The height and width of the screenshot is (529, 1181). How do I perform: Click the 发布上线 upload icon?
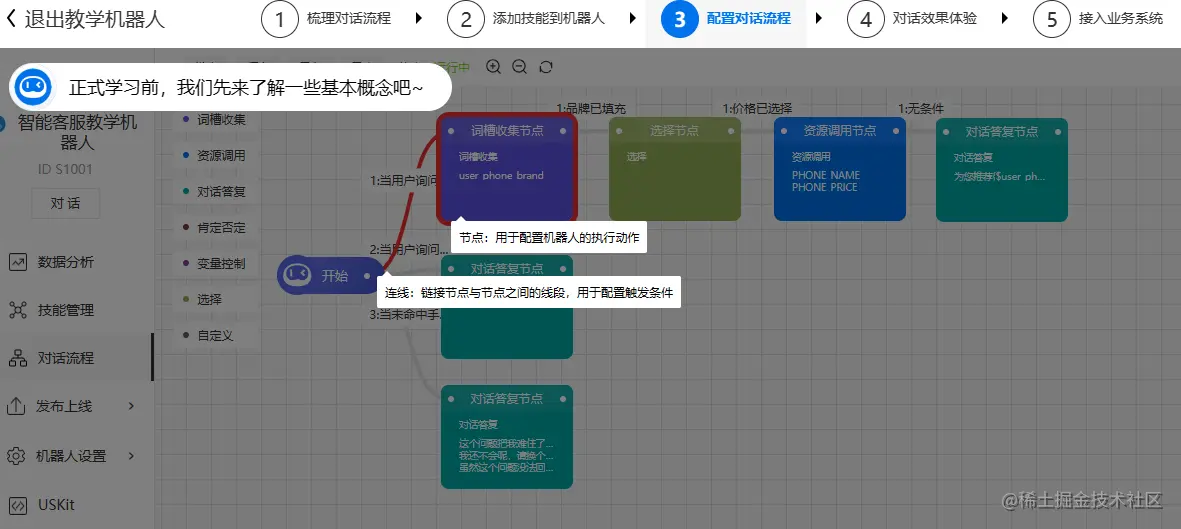tap(16, 406)
